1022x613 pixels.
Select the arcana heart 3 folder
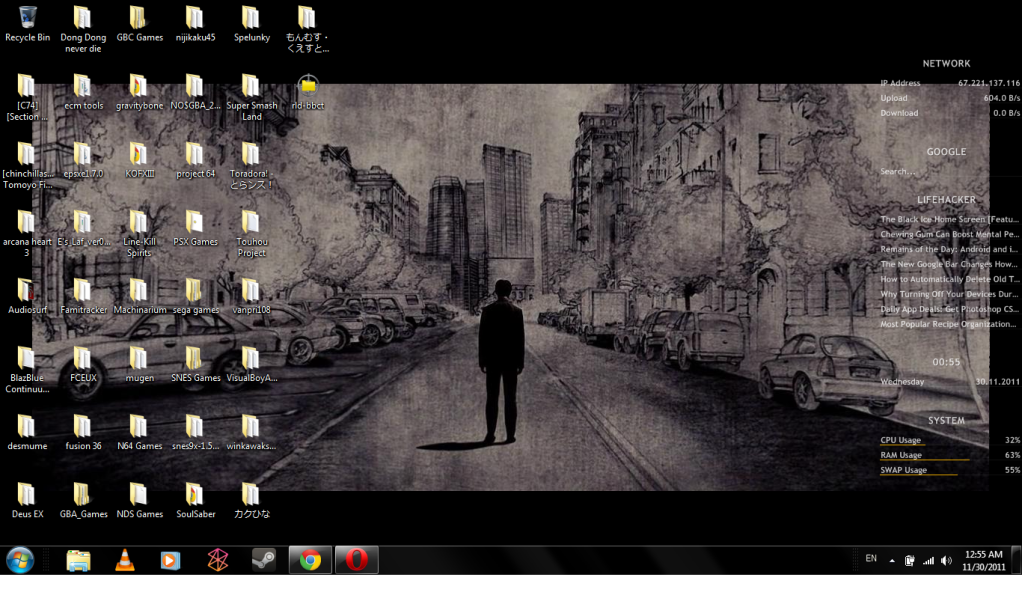(27, 233)
